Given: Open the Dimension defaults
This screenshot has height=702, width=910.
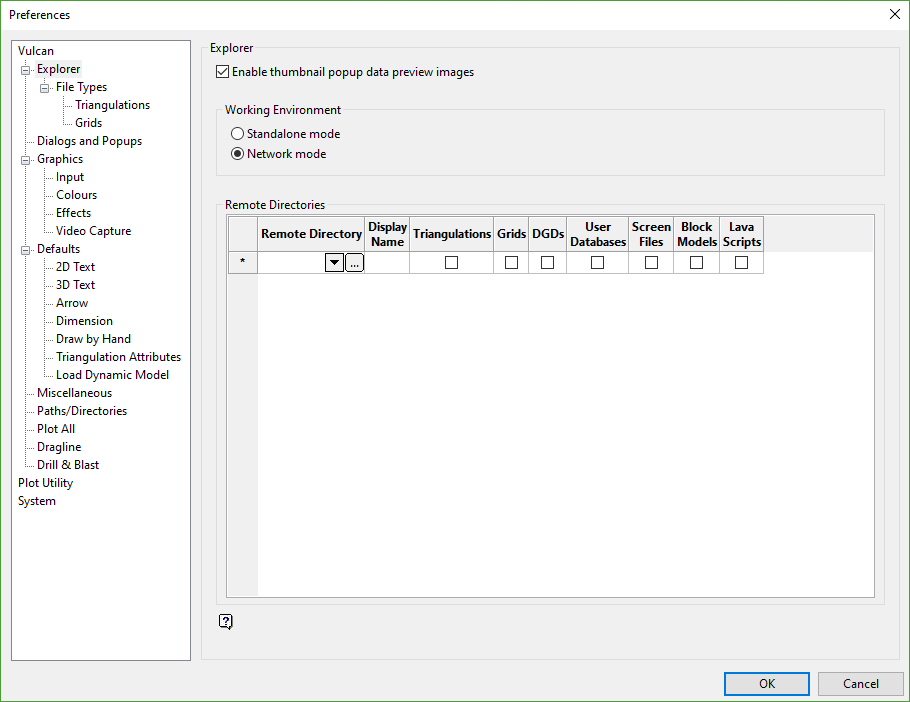Looking at the screenshot, I should click(84, 321).
